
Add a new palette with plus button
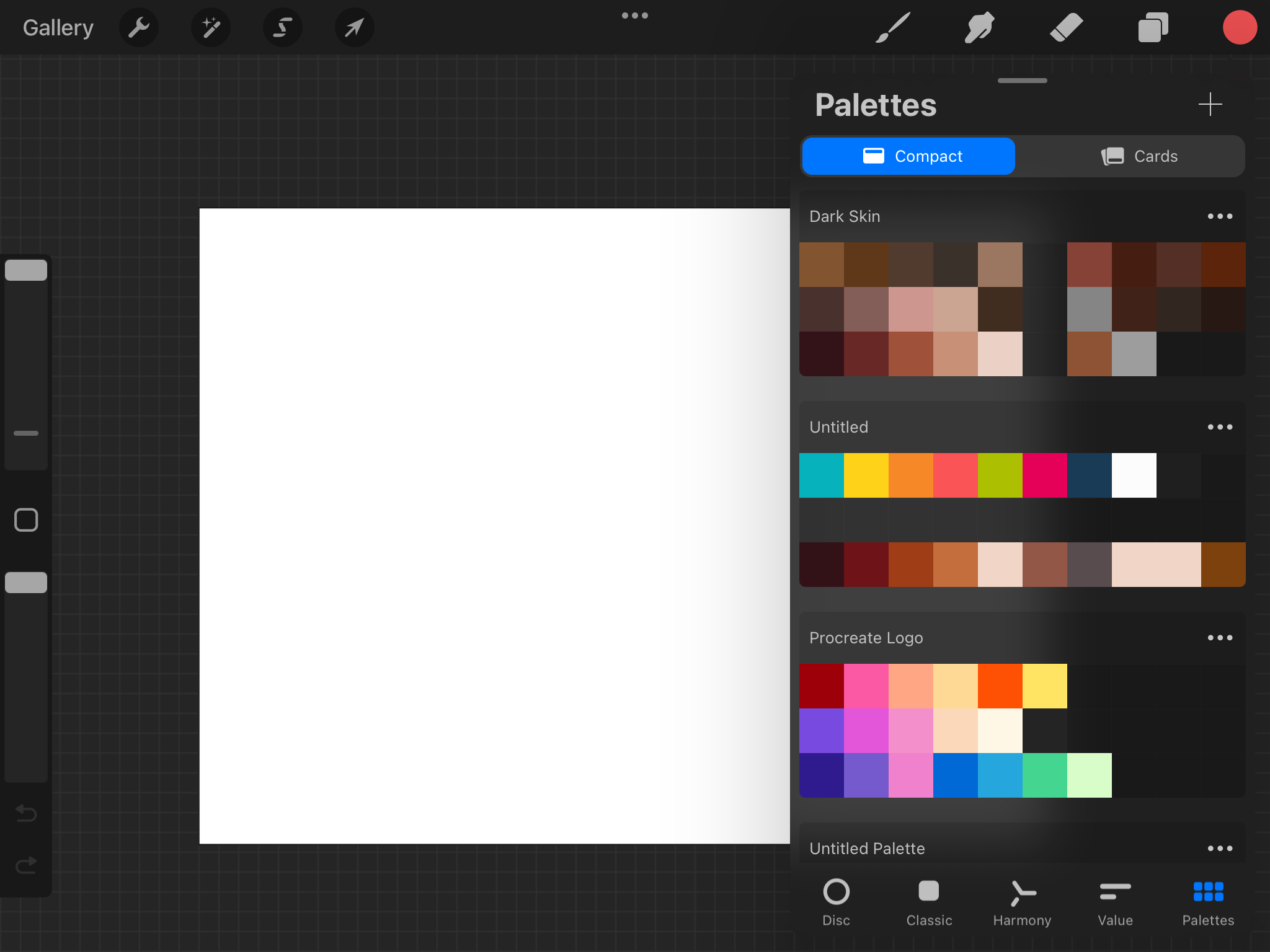coord(1210,104)
